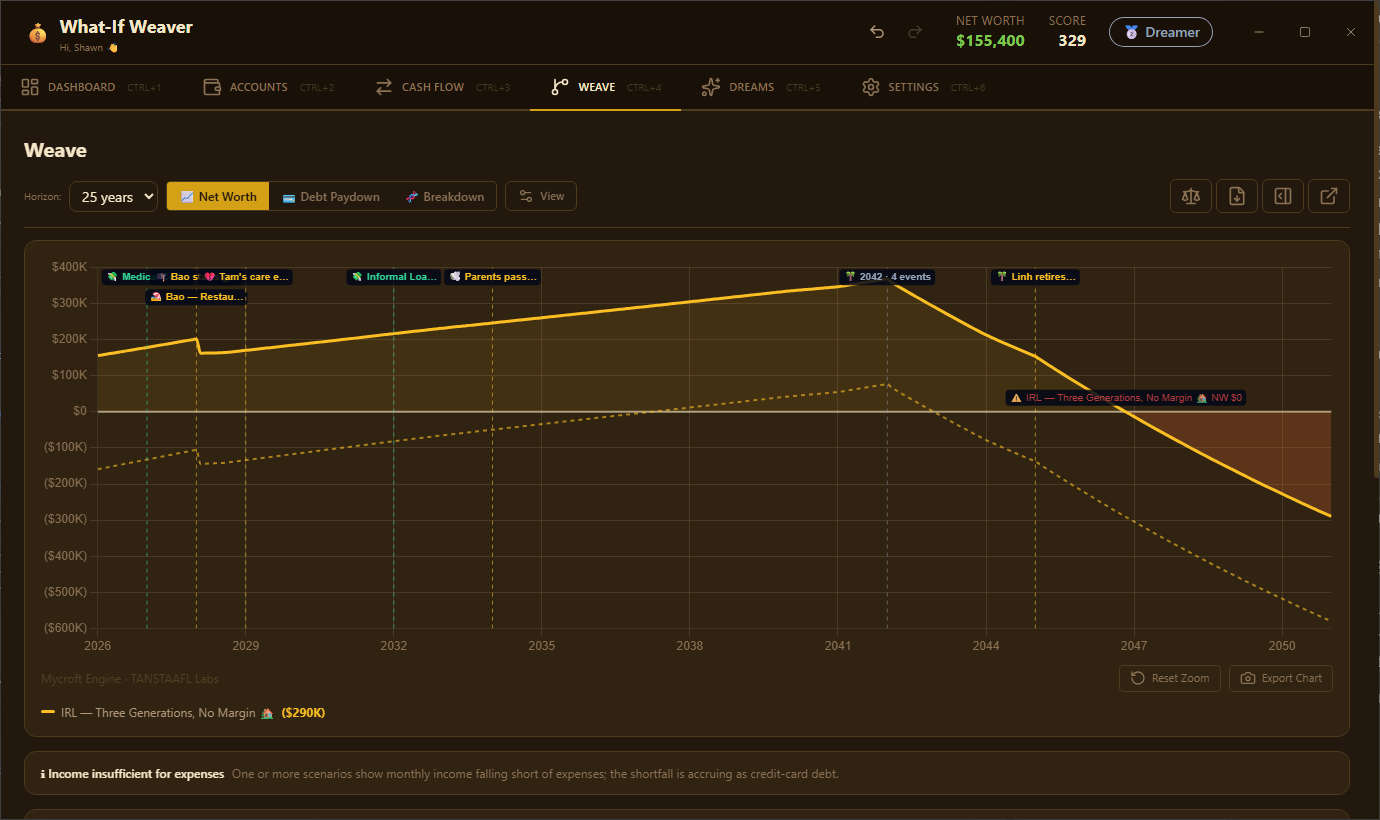Image resolution: width=1380 pixels, height=820 pixels.
Task: Click the file download icon
Action: coord(1237,196)
